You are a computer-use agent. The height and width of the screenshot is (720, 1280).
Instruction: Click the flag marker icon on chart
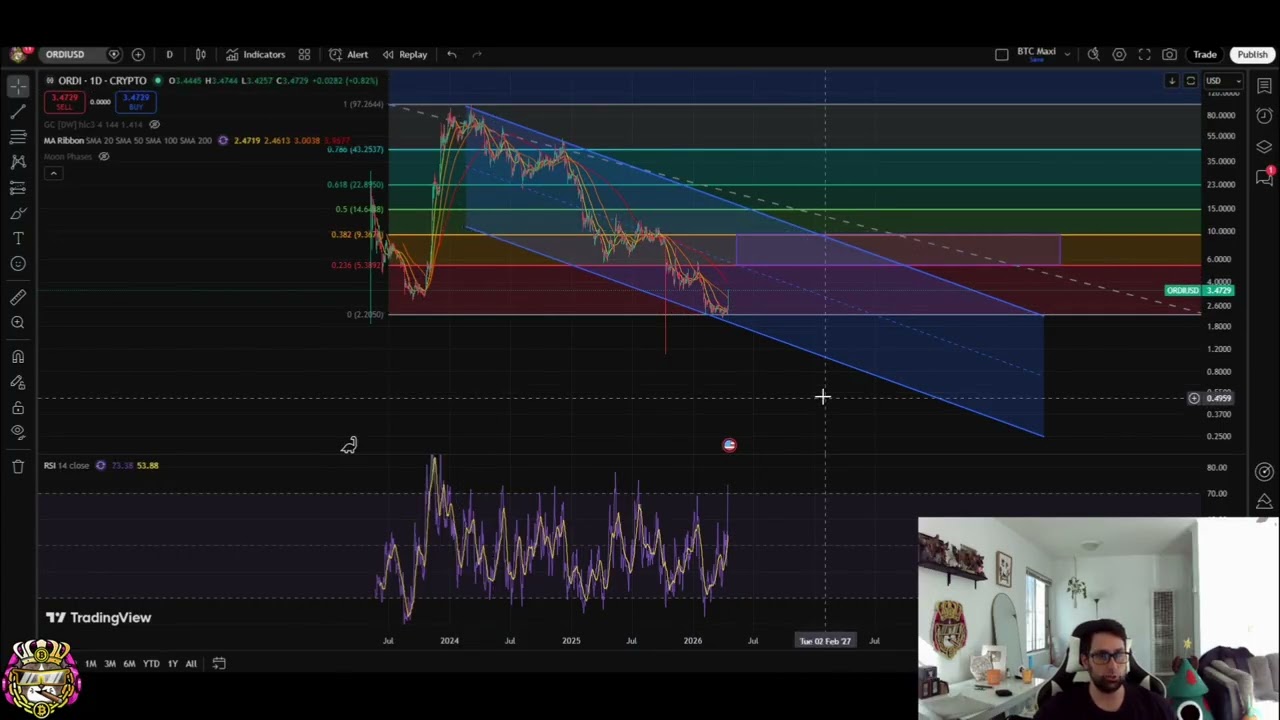[729, 445]
